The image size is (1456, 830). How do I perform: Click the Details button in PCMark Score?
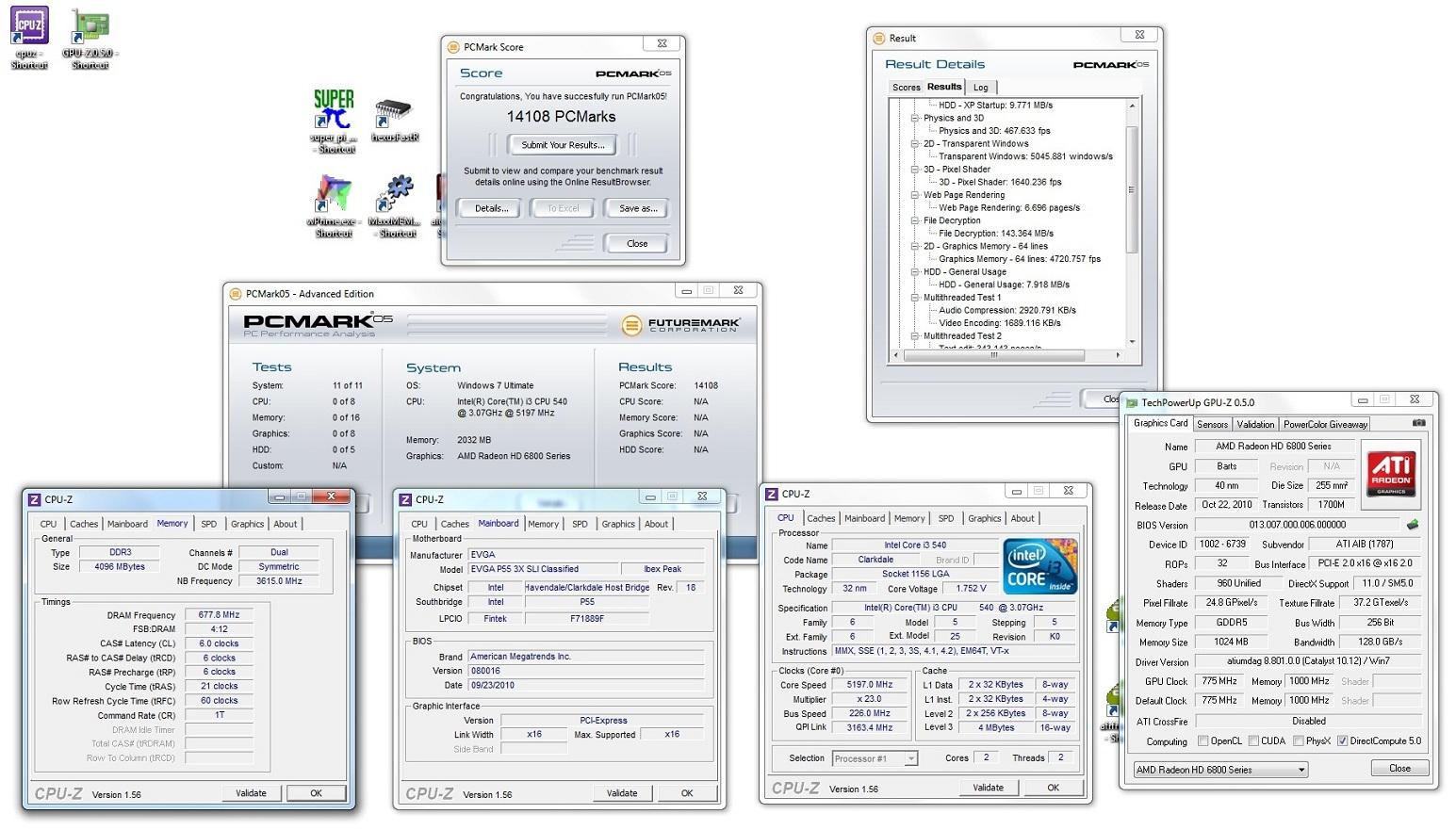[x=491, y=208]
